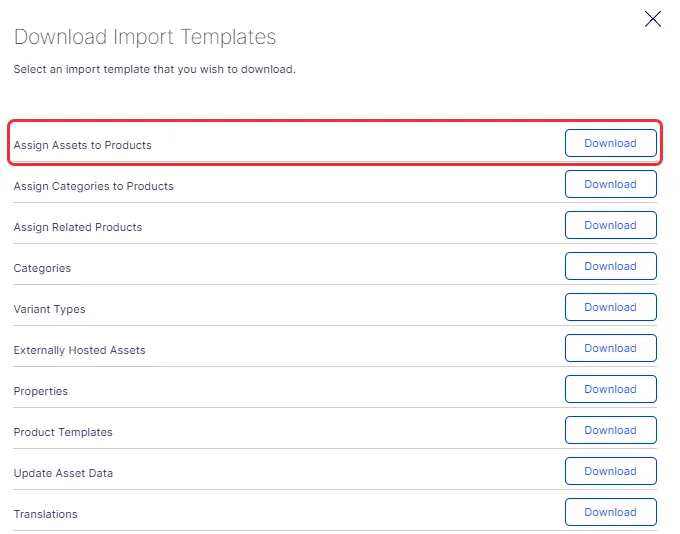Download the Assign Related Products template
The image size is (680, 534).
611,225
